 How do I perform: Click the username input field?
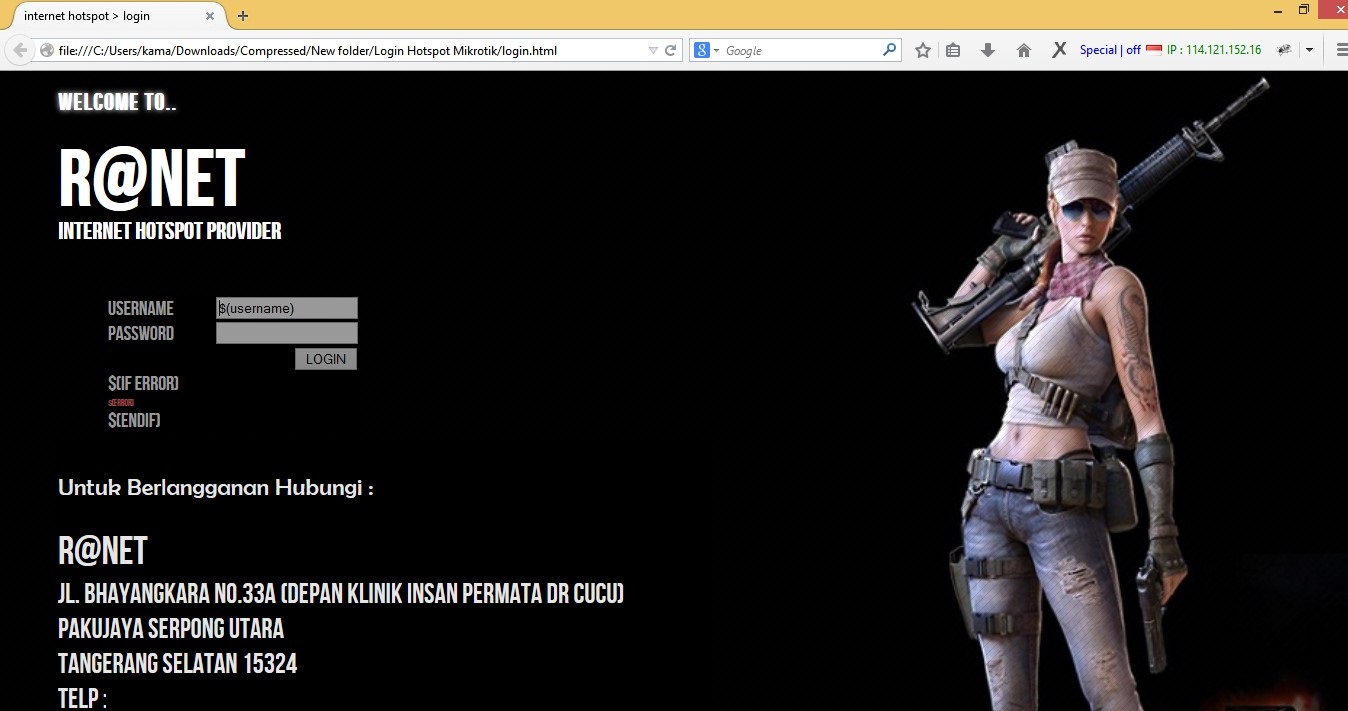[x=287, y=308]
